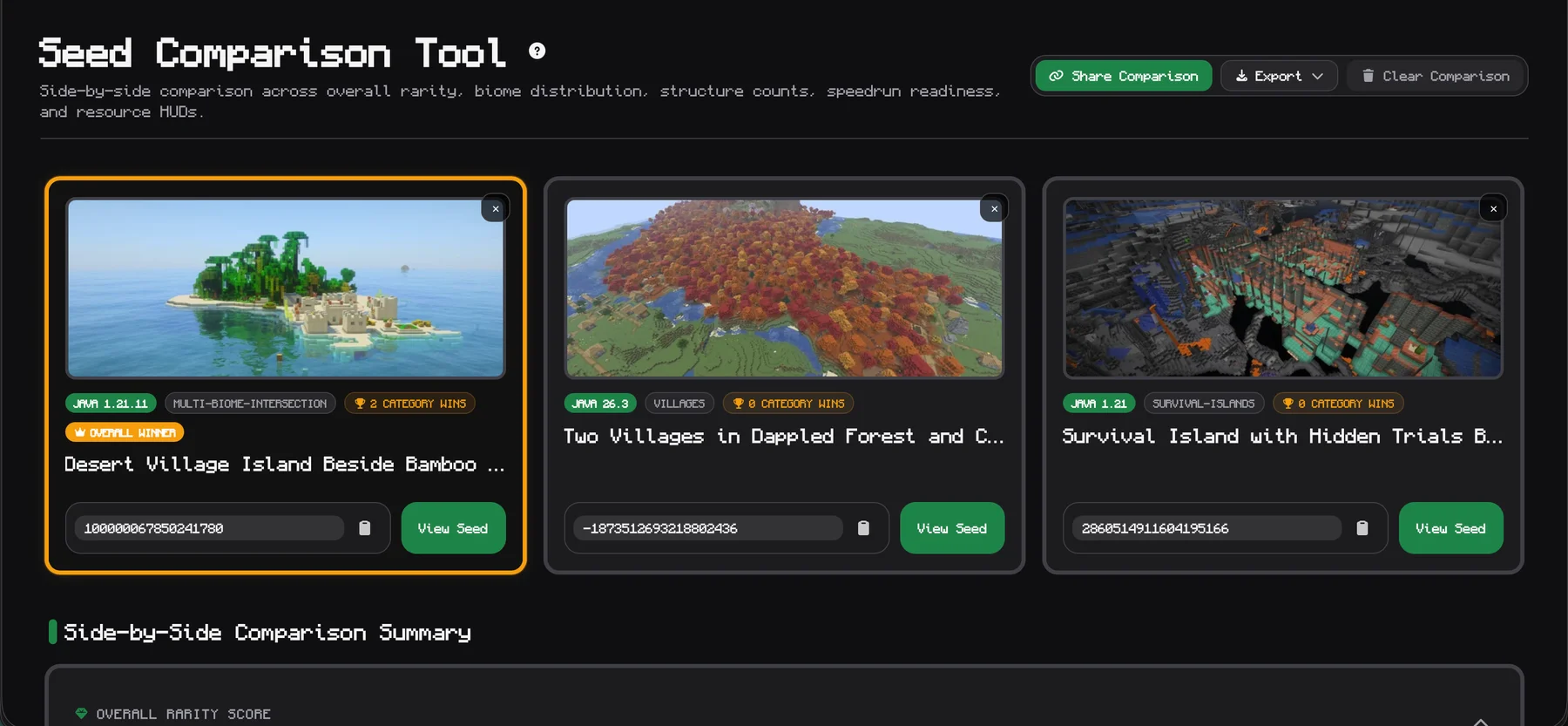Remove the Two Villages Dappled Forest card
Screen dimensions: 1568x726
pyautogui.click(x=994, y=208)
